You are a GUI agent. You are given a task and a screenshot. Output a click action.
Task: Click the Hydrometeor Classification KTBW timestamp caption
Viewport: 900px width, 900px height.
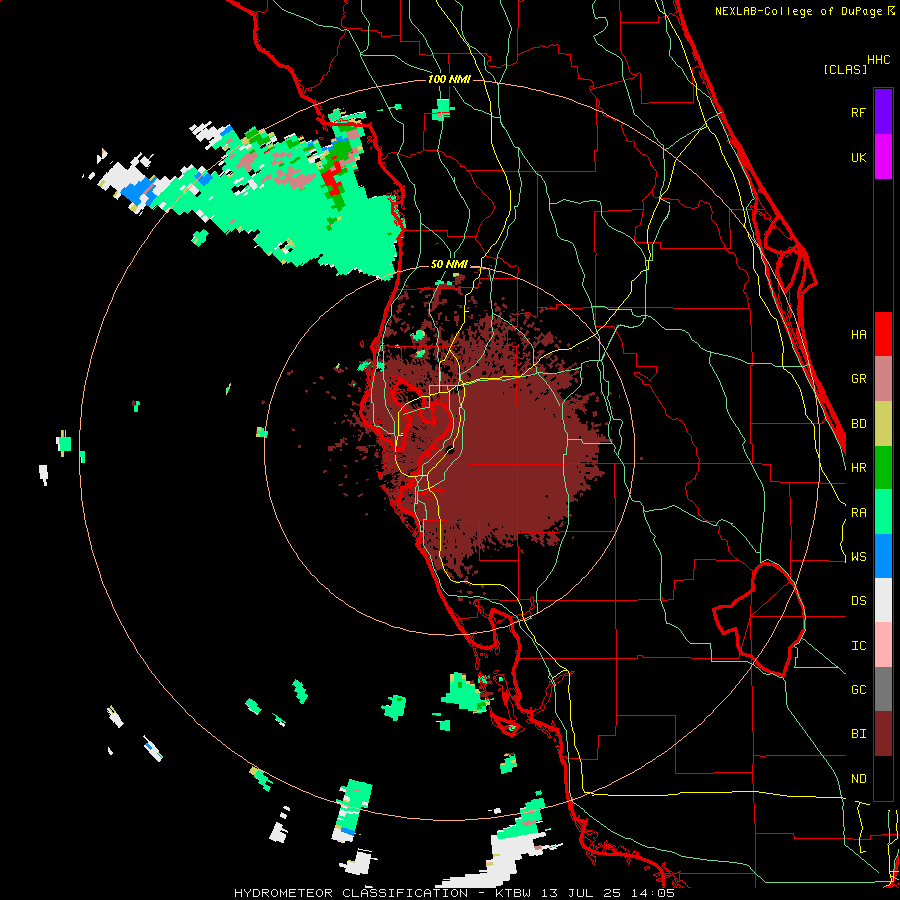tap(454, 893)
